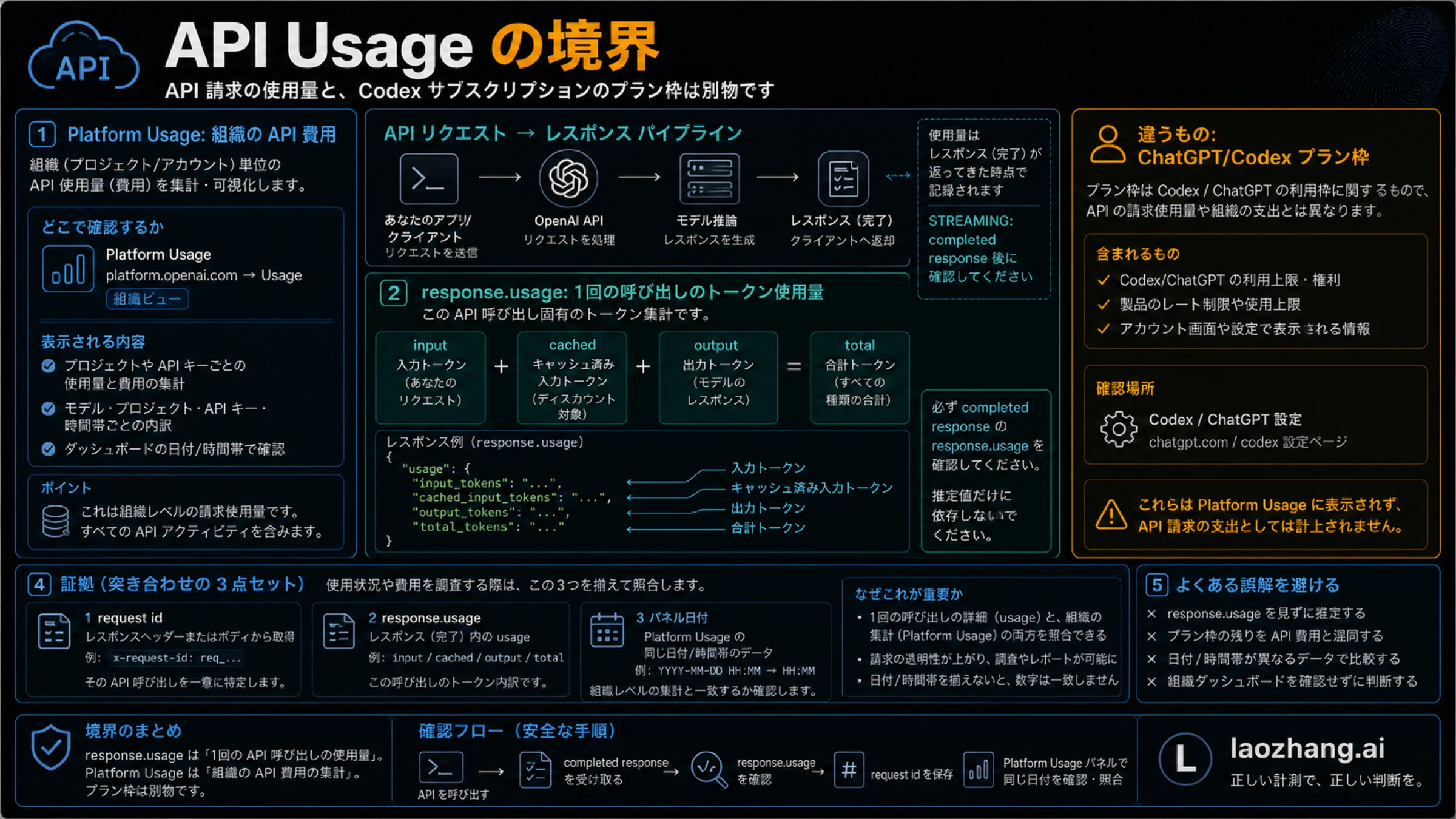Screen dimensions: 1456x819
Task: Click the キャッシュ済み入力トークン annotation label
Action: click(x=812, y=488)
